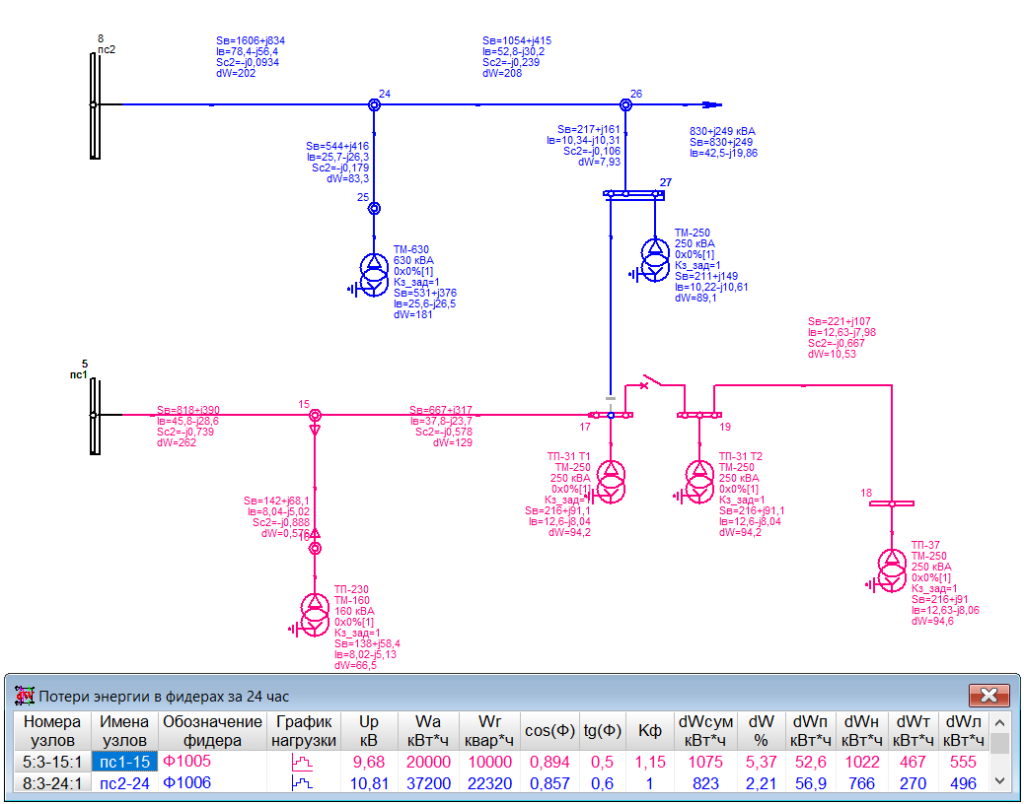Select node 26 junction circle

626,105
